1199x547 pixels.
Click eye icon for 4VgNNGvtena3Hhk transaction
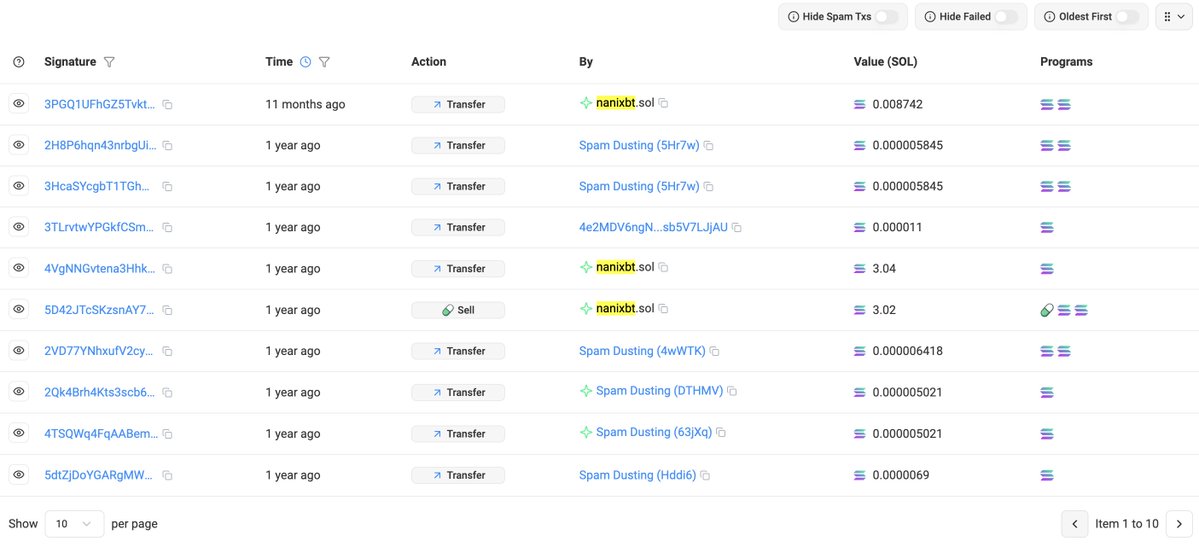click(19, 269)
